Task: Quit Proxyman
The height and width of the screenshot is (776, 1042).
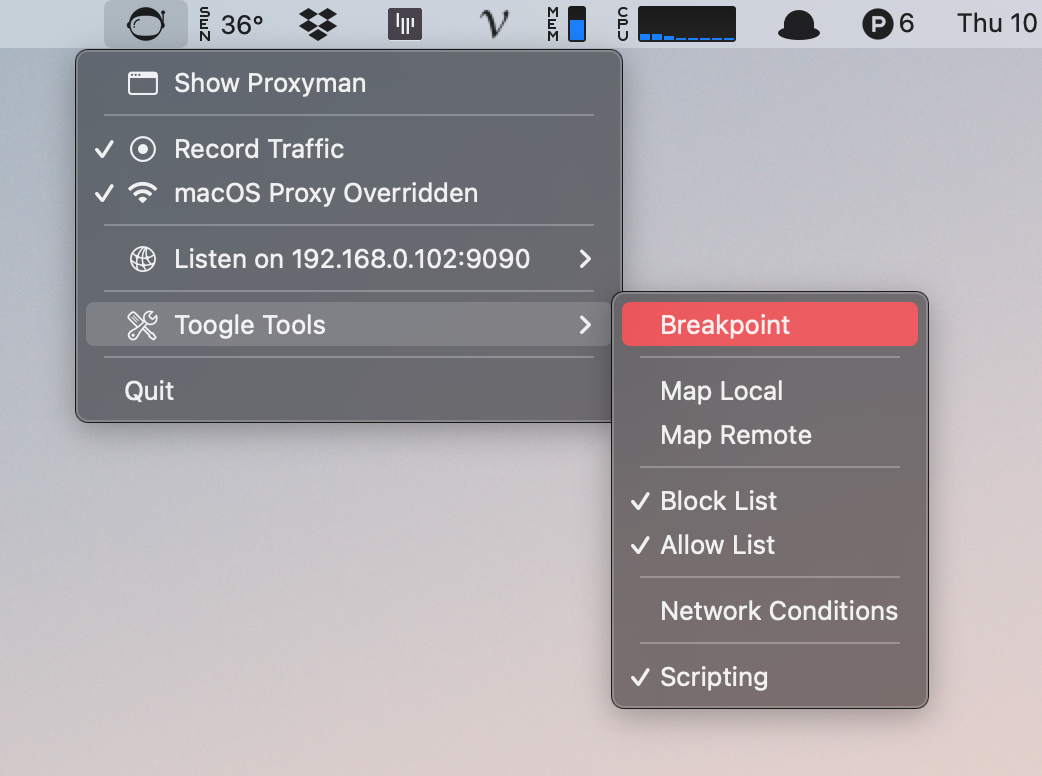Action: (149, 390)
